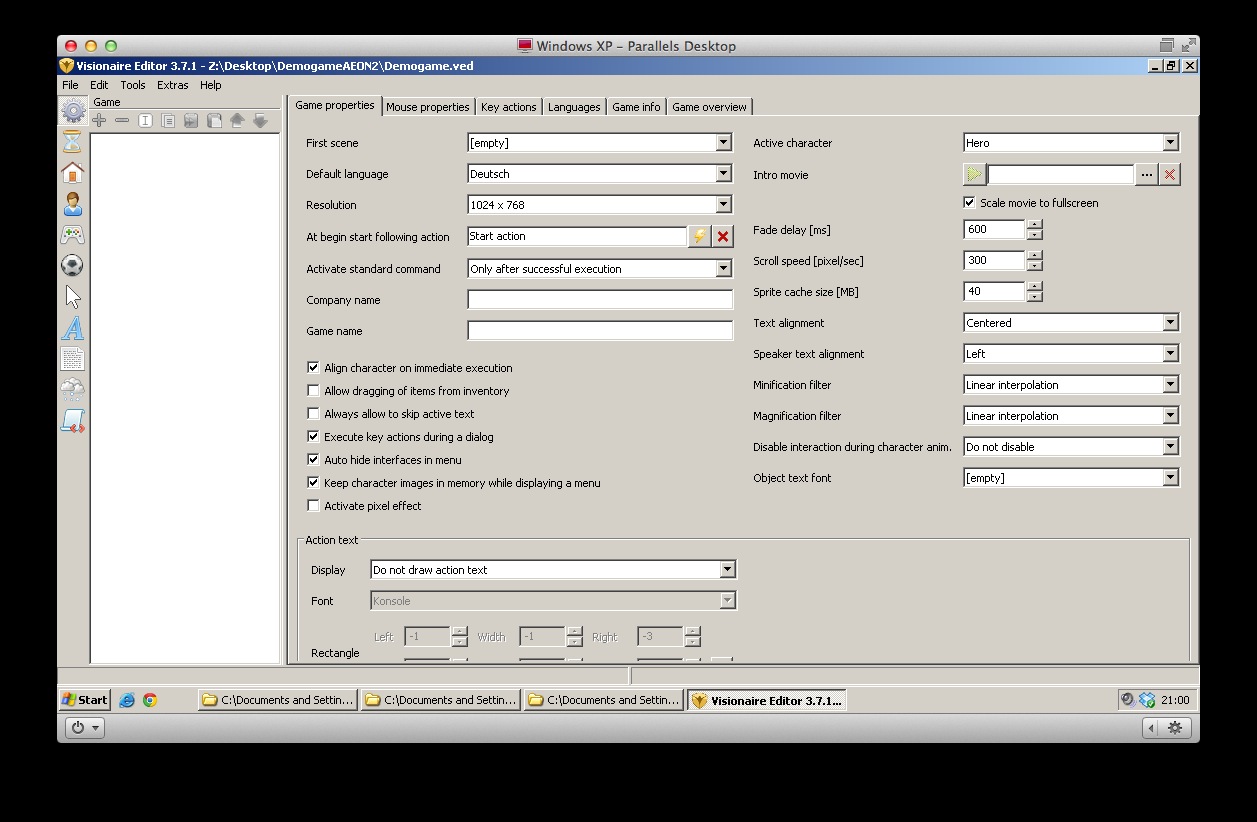This screenshot has width=1257, height=822.
Task: Open Characters via the person icon
Action: (x=73, y=203)
